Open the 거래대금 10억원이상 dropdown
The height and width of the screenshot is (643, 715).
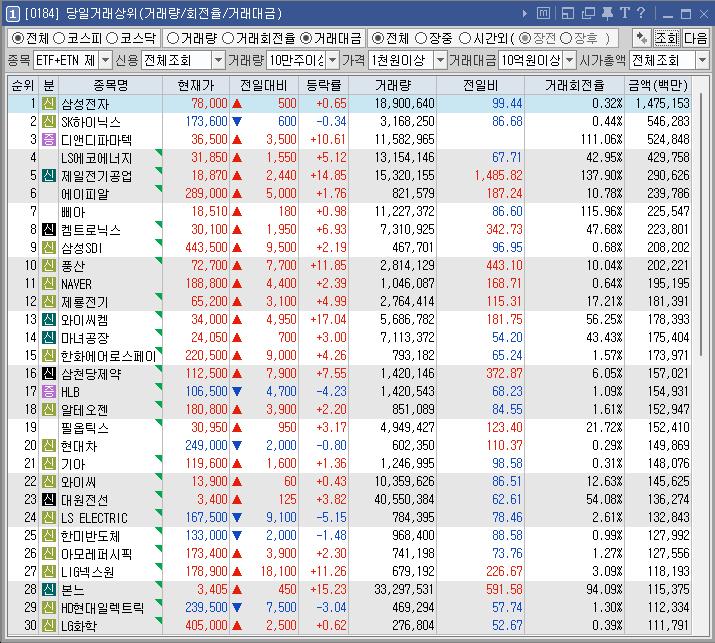(x=570, y=60)
